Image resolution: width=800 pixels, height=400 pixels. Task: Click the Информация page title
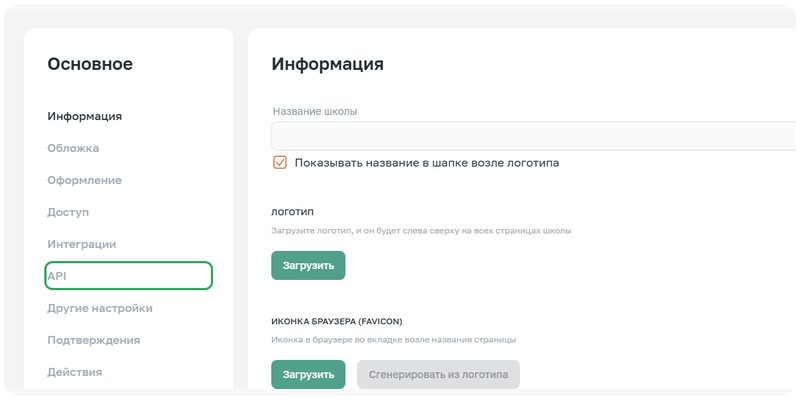coord(327,64)
